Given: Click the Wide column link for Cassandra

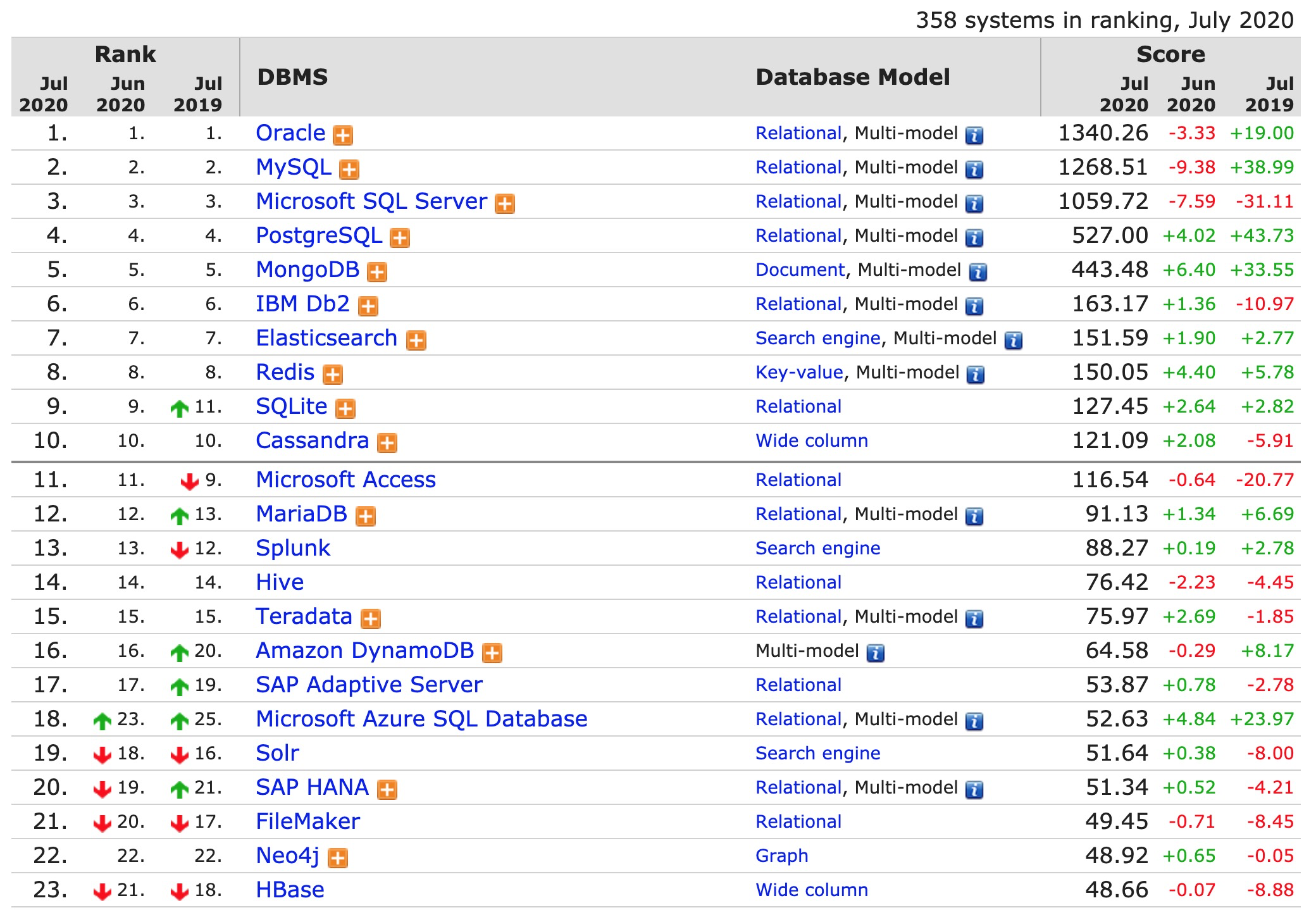Looking at the screenshot, I should [x=812, y=440].
